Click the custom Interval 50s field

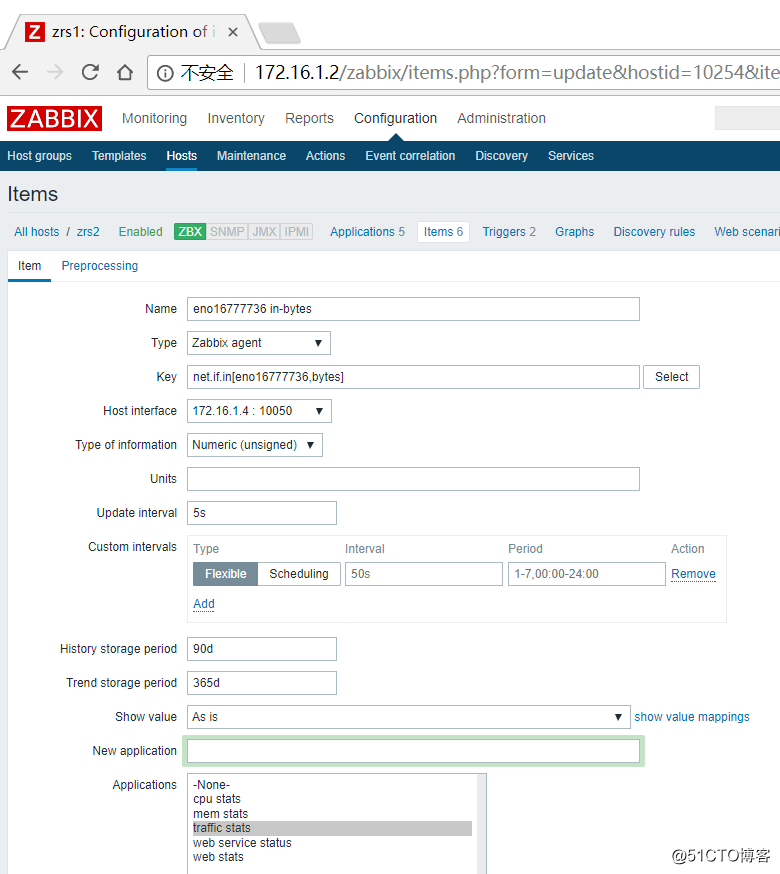[424, 574]
